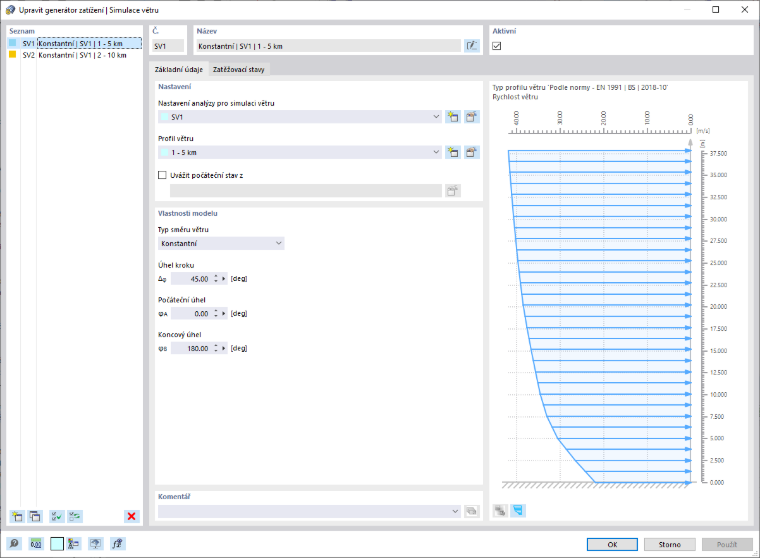Click the Úhel kroku 45.00 value field
The height and width of the screenshot is (558, 760).
point(192,279)
